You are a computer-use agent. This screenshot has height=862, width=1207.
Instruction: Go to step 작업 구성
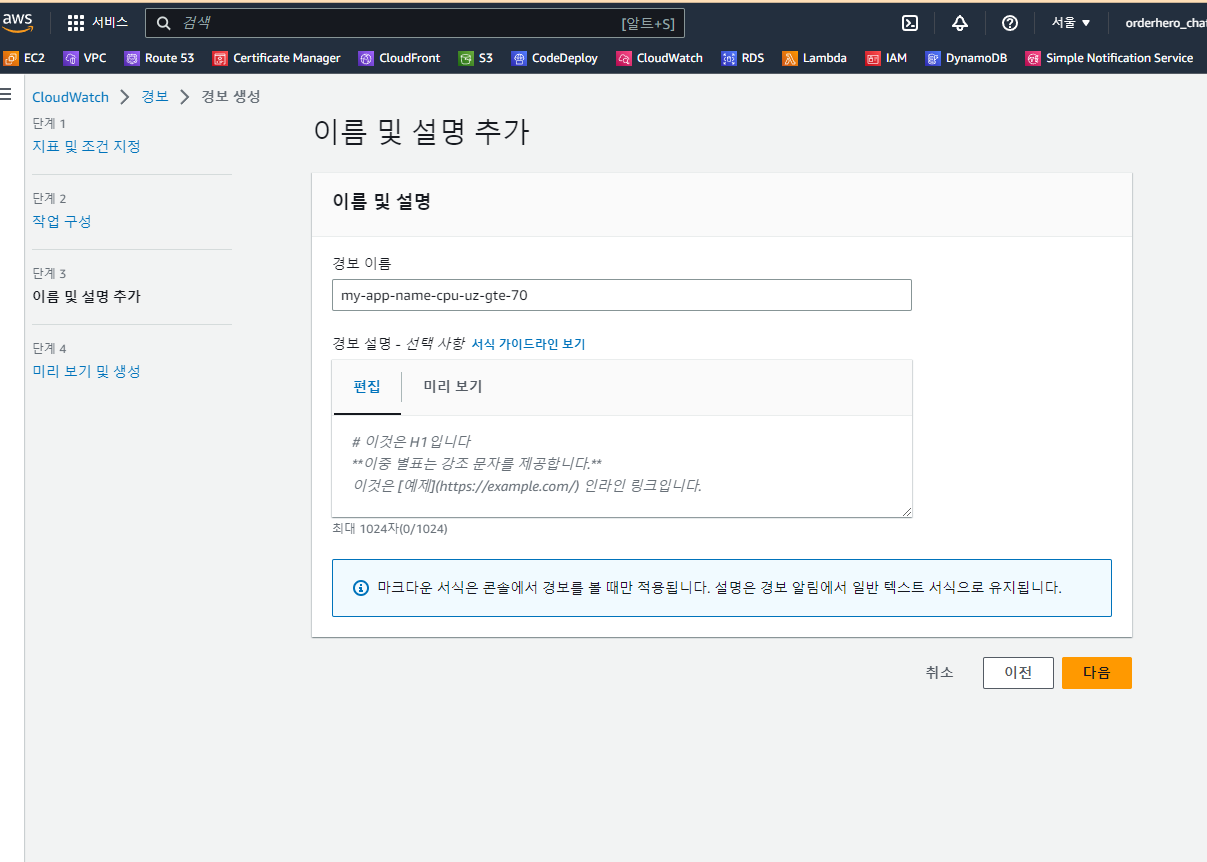pos(62,221)
